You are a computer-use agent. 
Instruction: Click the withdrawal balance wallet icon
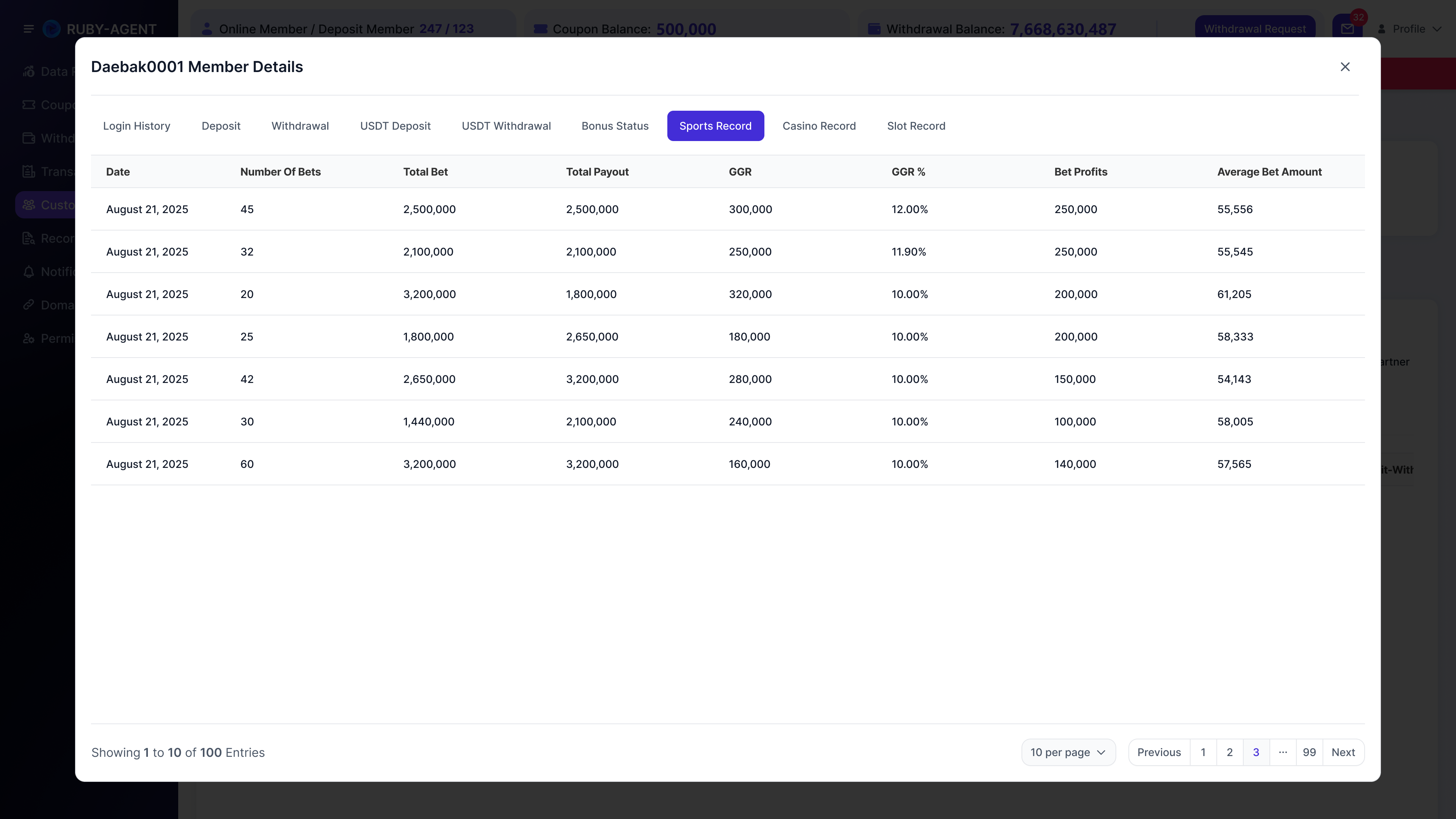tap(874, 29)
